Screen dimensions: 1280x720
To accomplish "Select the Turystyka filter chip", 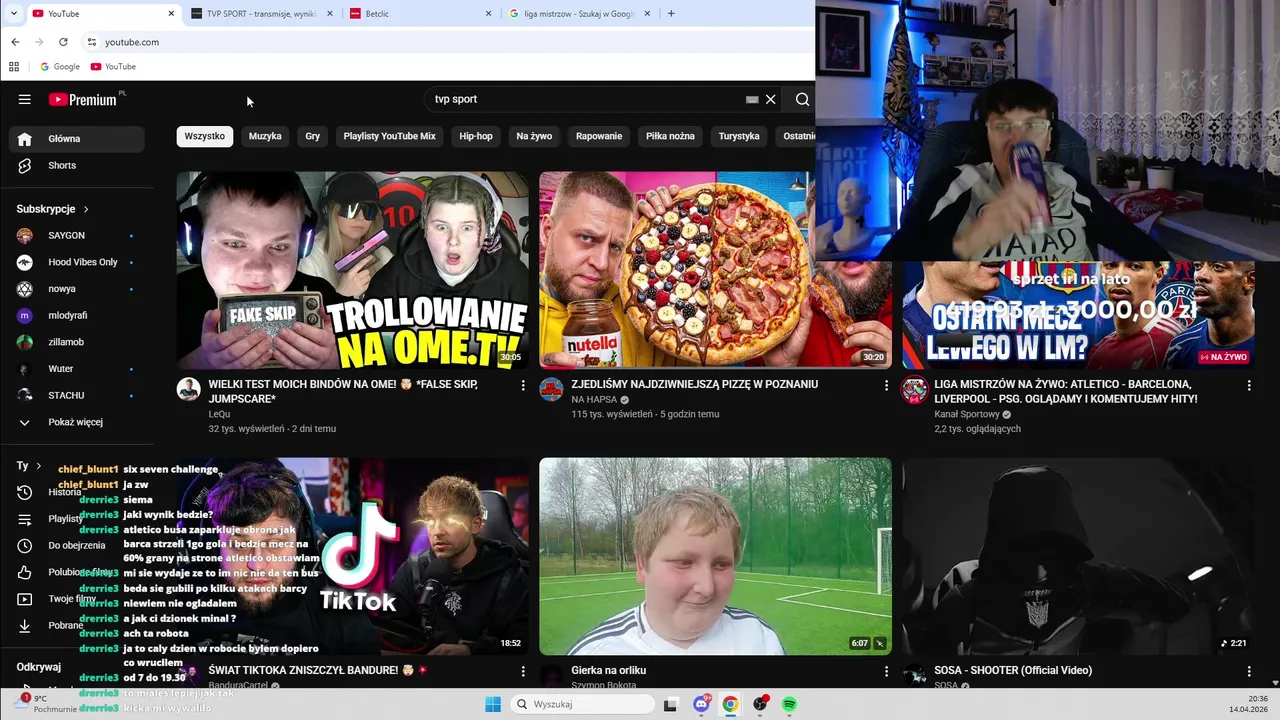I will pos(739,136).
